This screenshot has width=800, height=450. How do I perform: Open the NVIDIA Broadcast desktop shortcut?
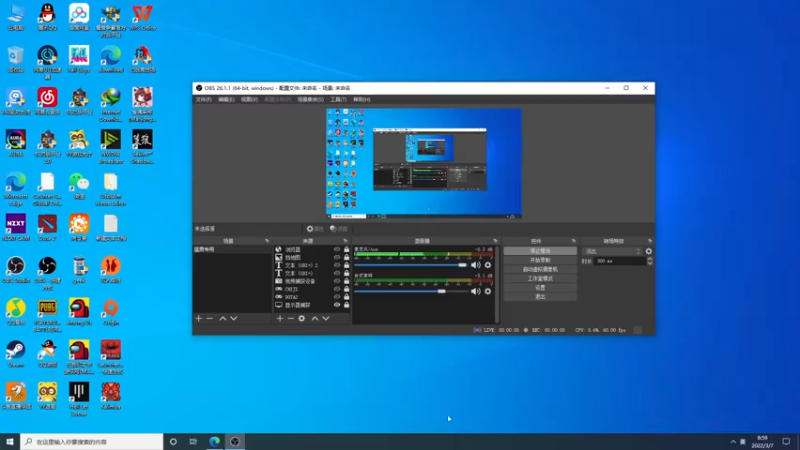[111, 146]
